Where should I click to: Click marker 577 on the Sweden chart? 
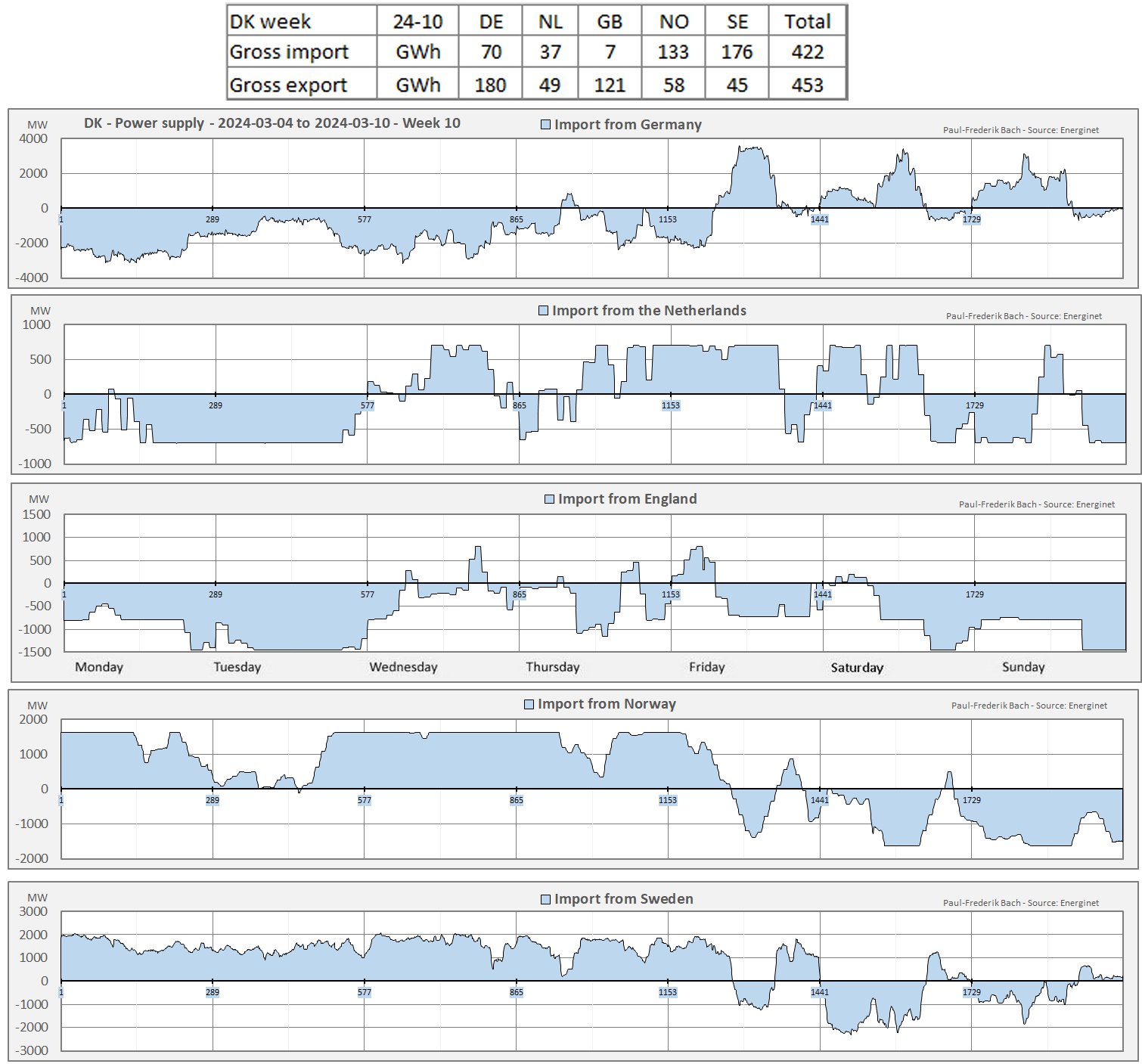[x=365, y=992]
